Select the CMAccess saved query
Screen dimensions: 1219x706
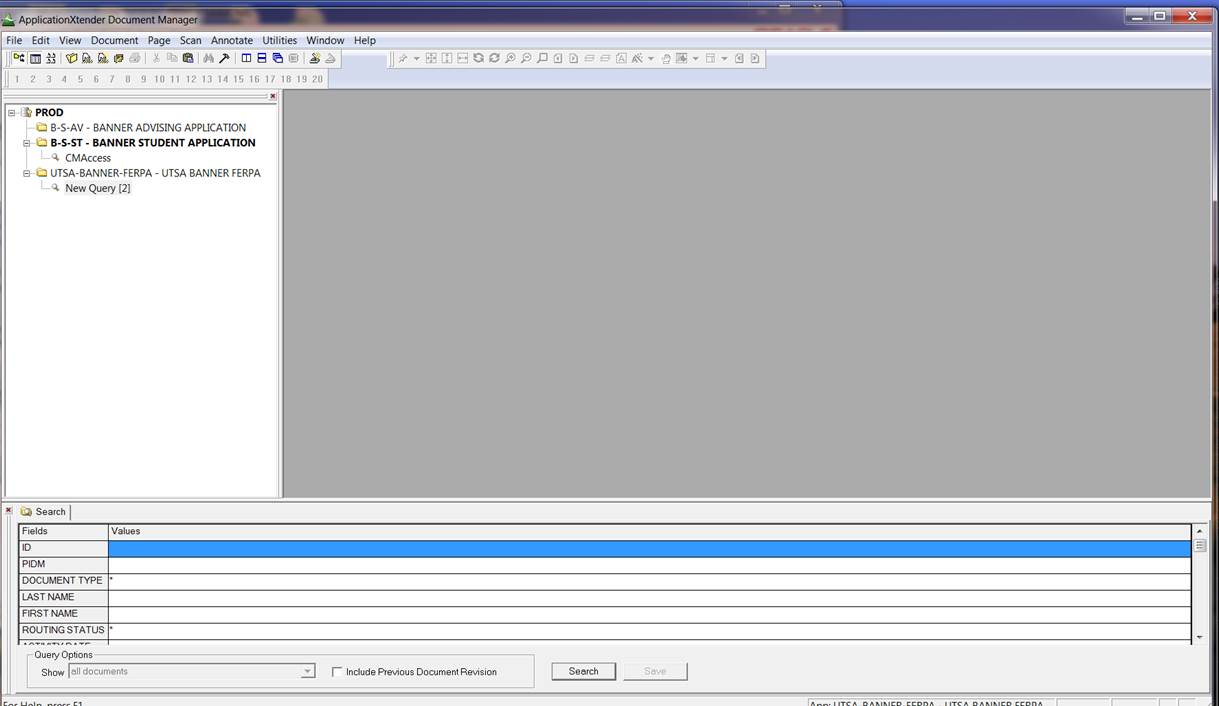click(x=88, y=158)
